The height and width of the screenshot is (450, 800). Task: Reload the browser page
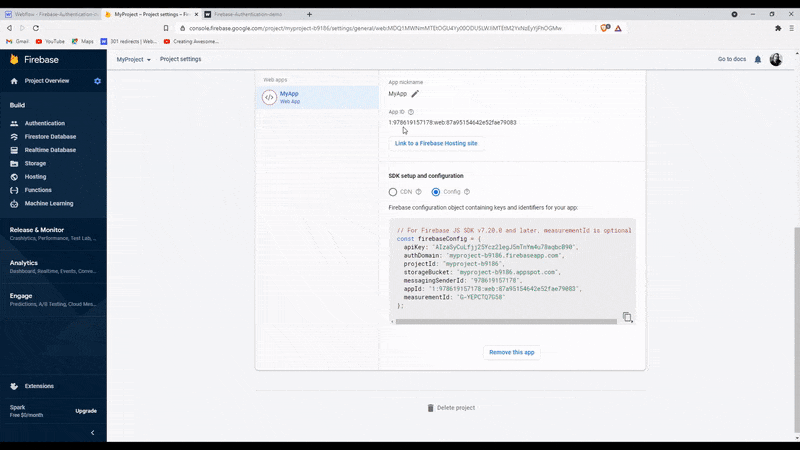coord(36,28)
